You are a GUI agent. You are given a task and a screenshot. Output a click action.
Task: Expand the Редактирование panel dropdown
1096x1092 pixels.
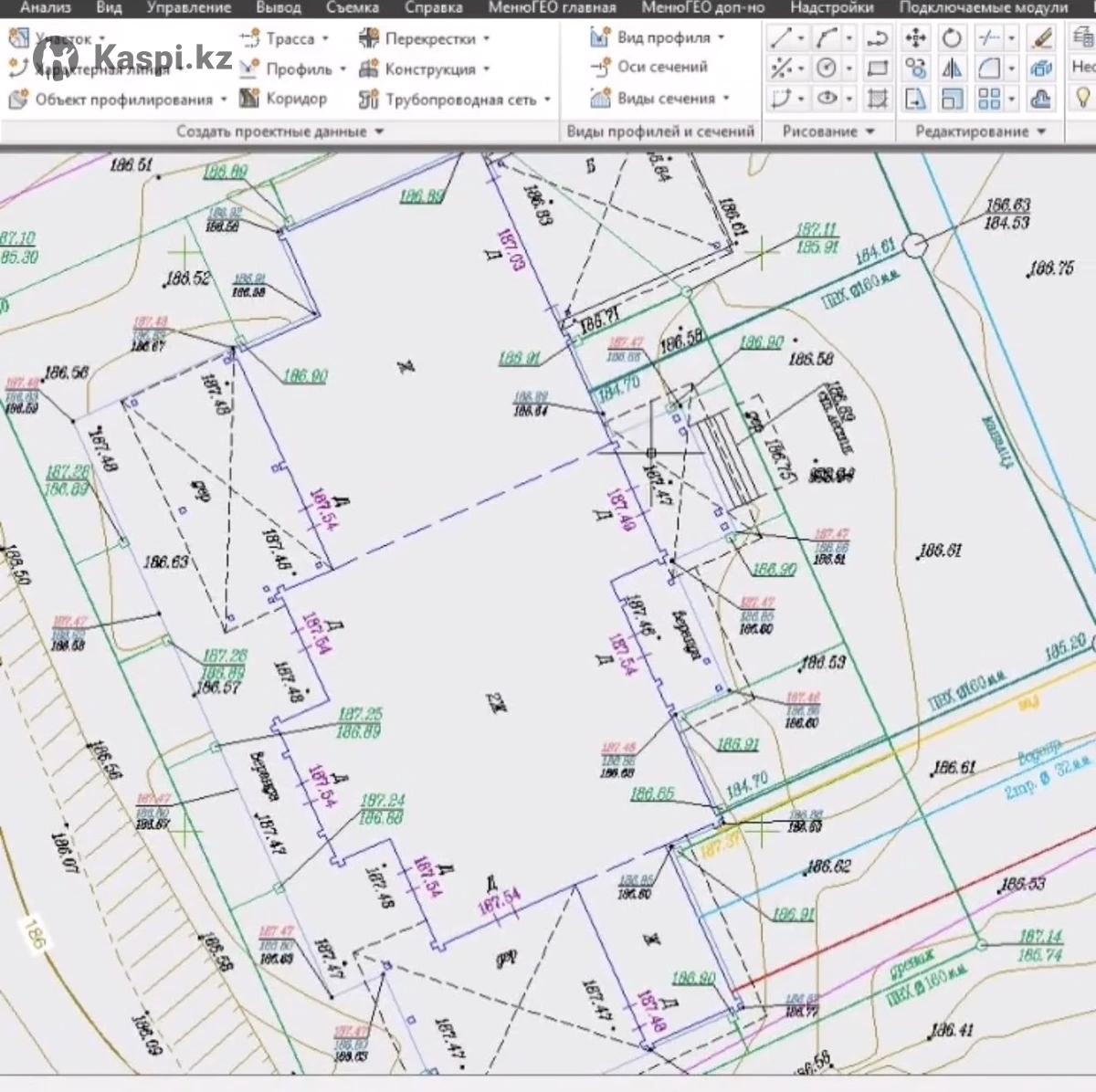tap(981, 131)
